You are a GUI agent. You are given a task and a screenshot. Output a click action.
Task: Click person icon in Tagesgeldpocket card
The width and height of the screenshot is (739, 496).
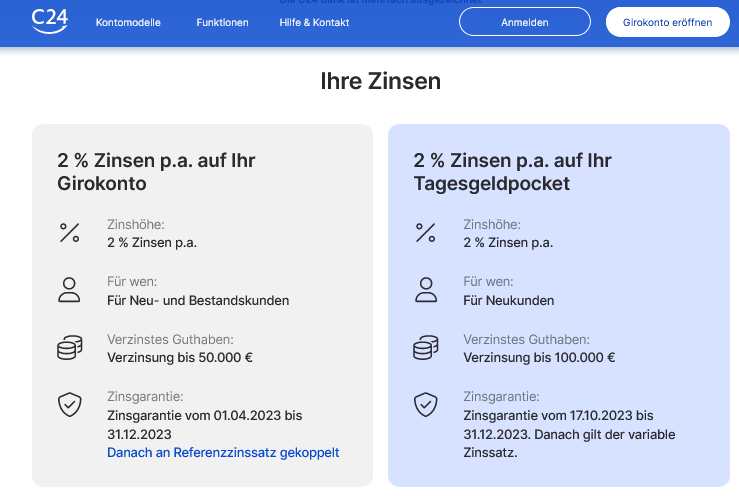[x=426, y=289]
